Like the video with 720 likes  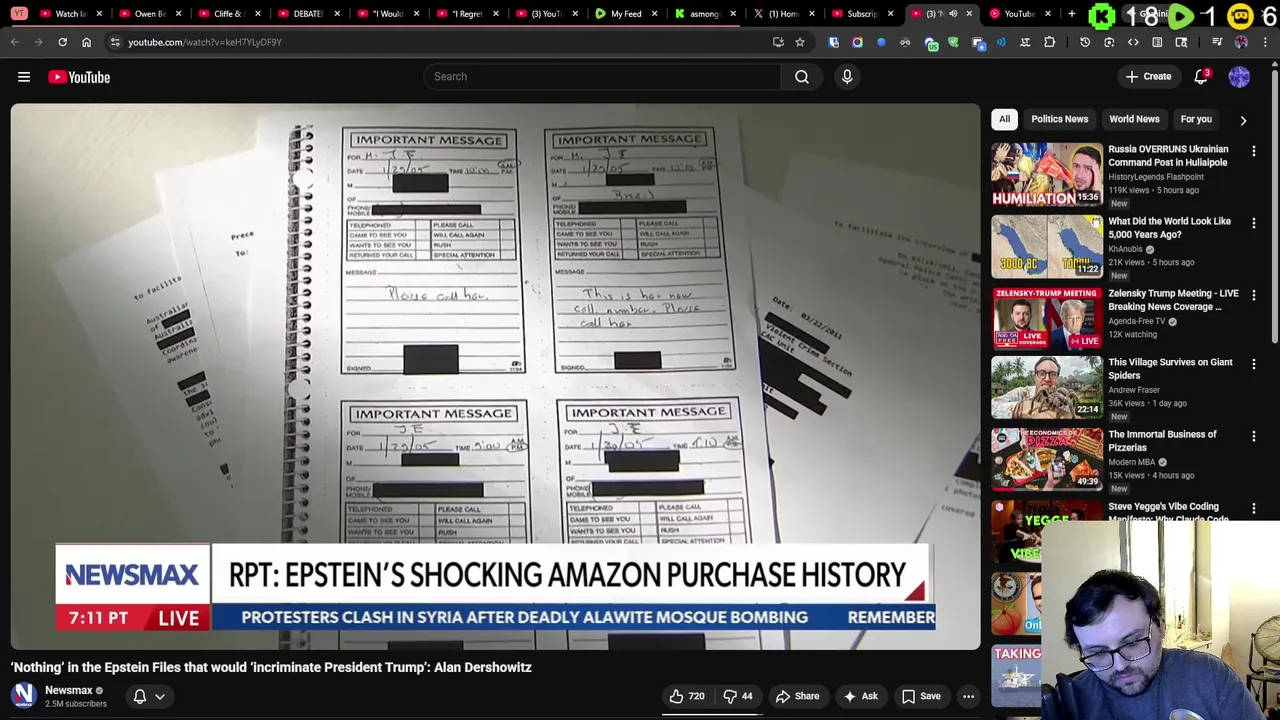point(686,696)
